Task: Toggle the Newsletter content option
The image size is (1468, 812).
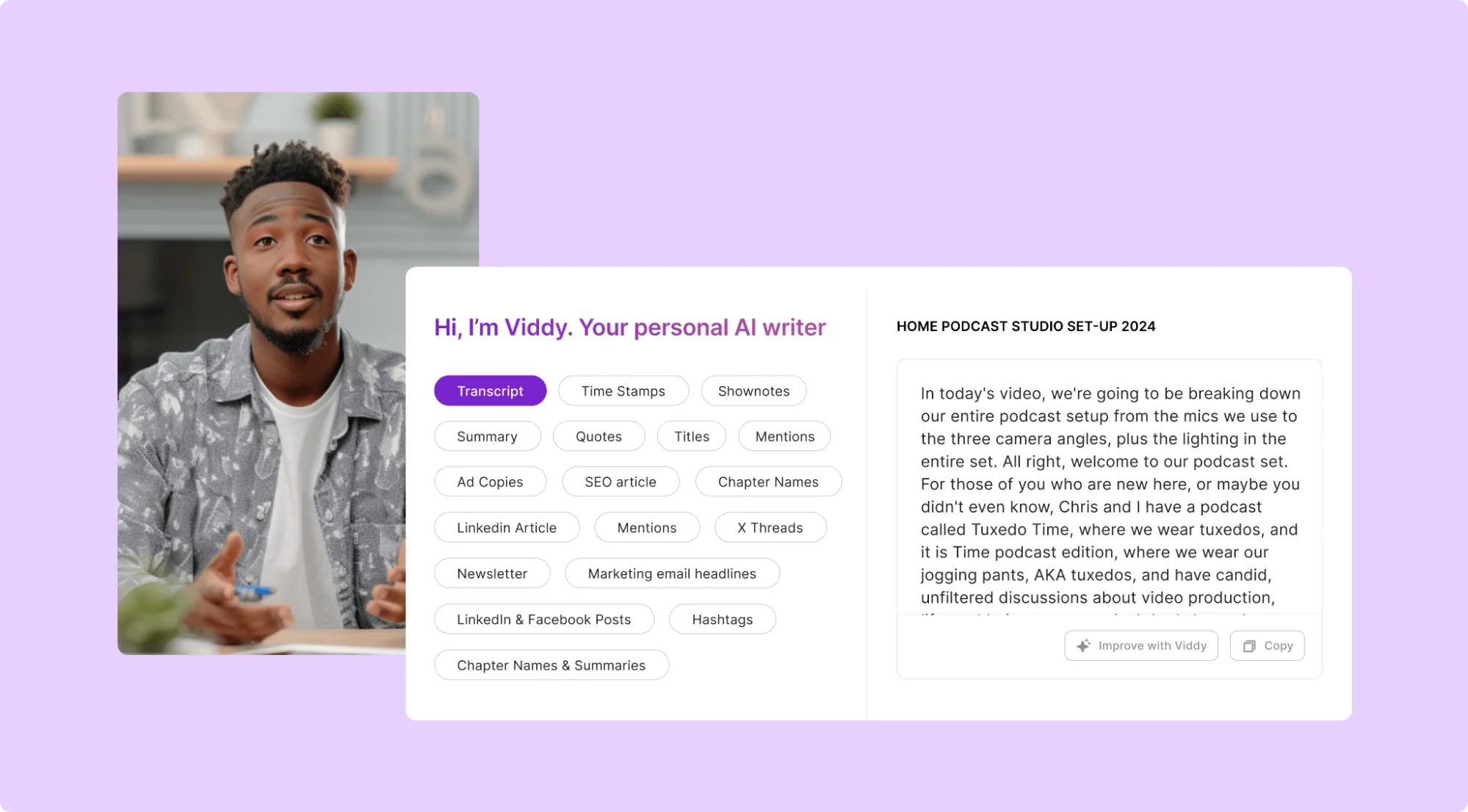Action: (x=491, y=573)
